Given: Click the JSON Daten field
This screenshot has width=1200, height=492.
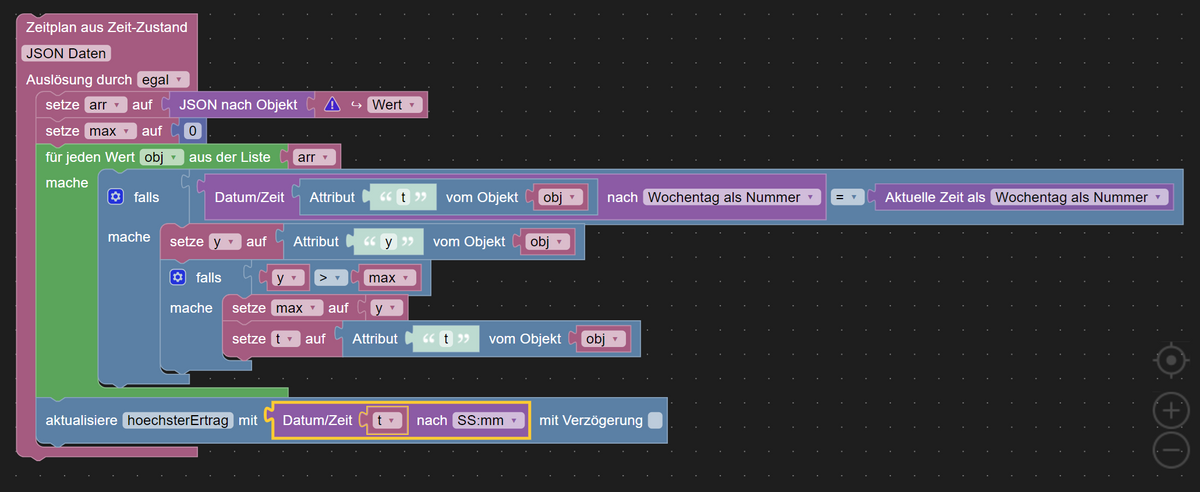Looking at the screenshot, I should pyautogui.click(x=66, y=53).
